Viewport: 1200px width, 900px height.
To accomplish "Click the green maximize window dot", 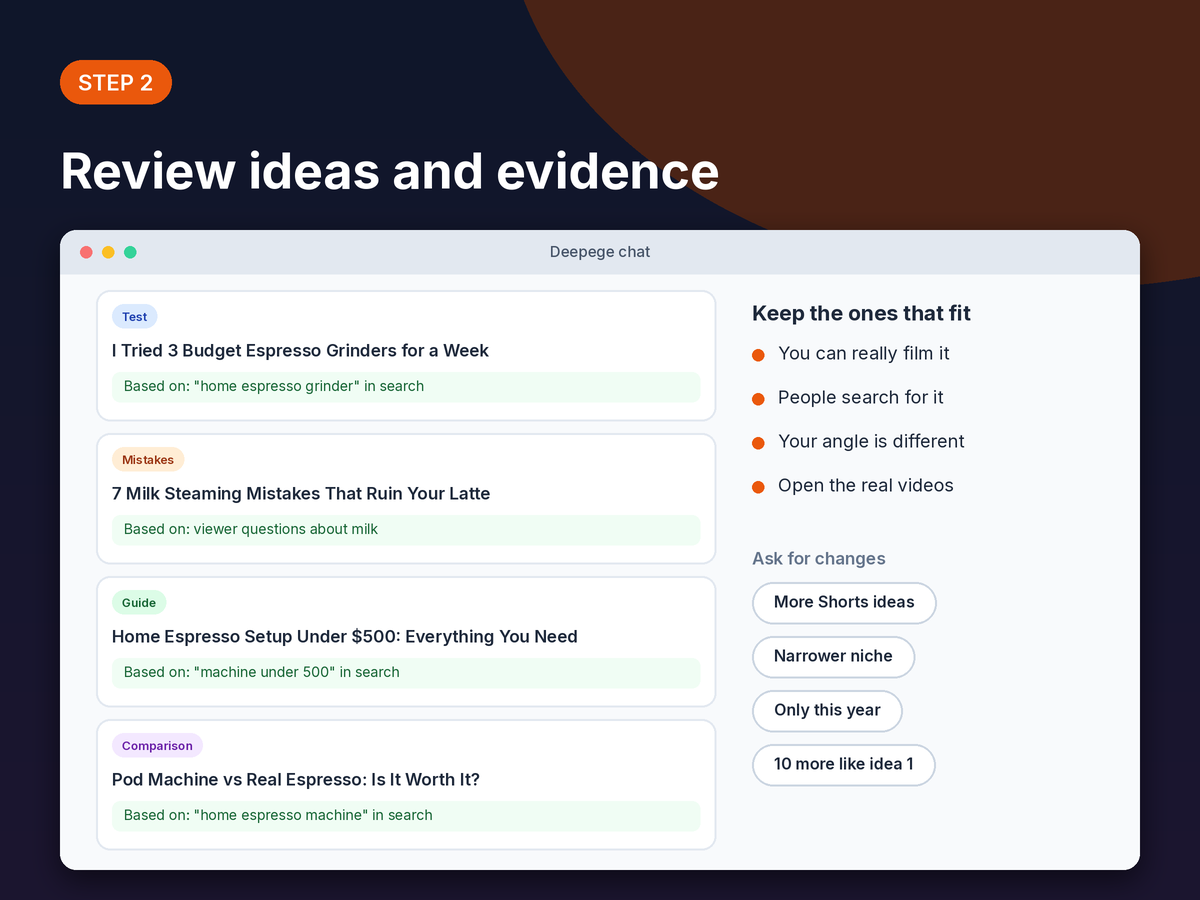I will tap(130, 252).
